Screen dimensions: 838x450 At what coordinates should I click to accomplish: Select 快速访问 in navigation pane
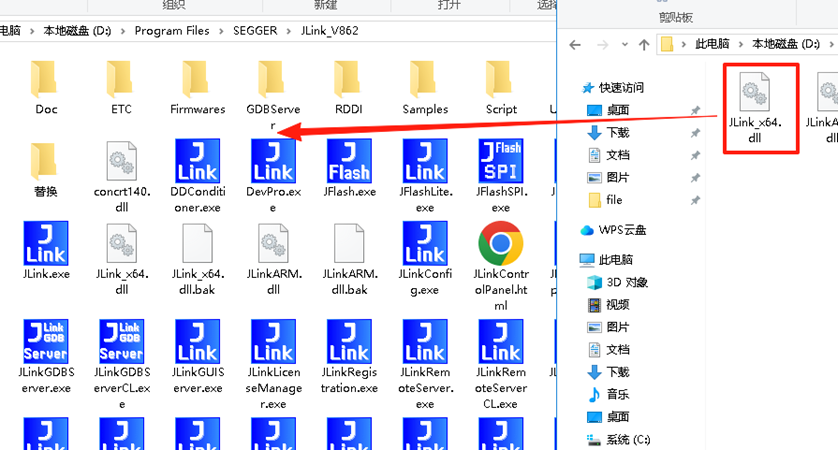620,88
